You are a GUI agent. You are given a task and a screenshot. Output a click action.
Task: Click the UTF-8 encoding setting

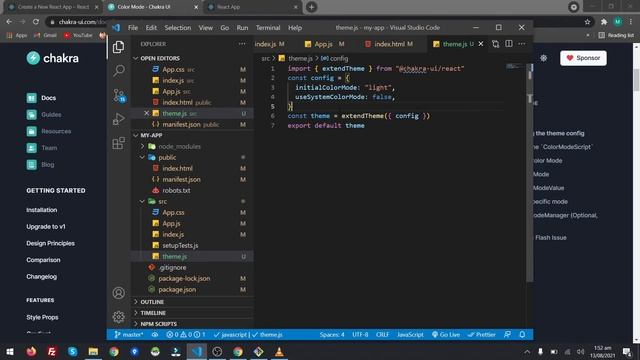tap(360, 335)
